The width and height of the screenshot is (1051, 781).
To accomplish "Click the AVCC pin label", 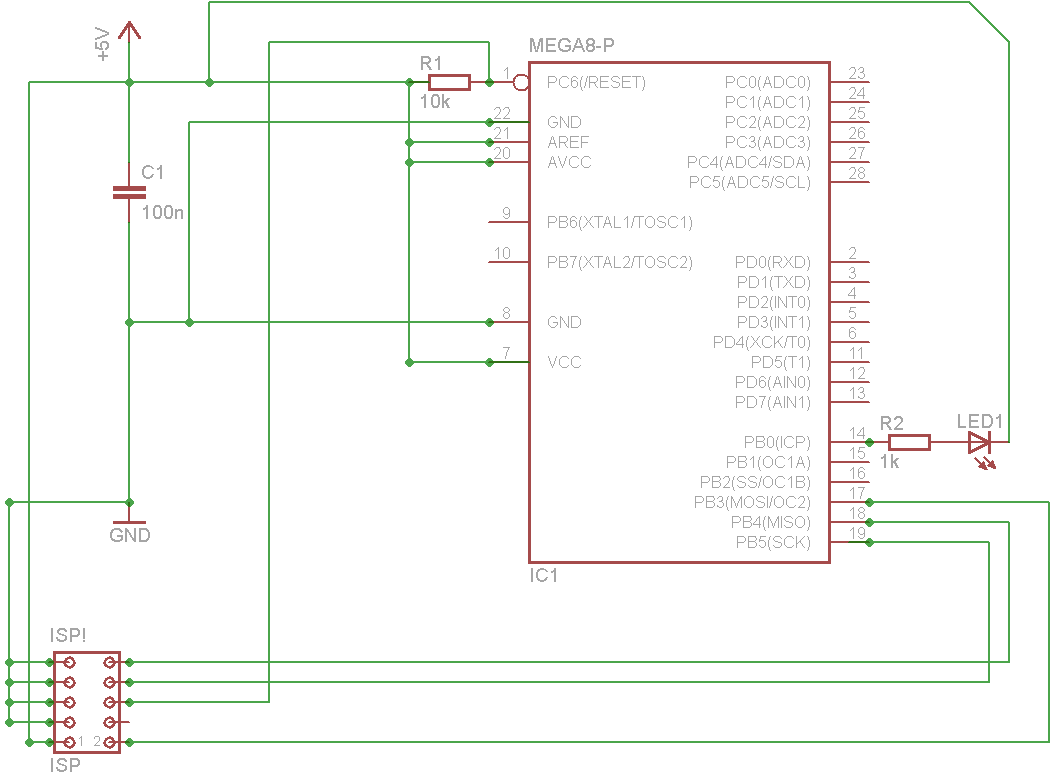I will click(569, 162).
